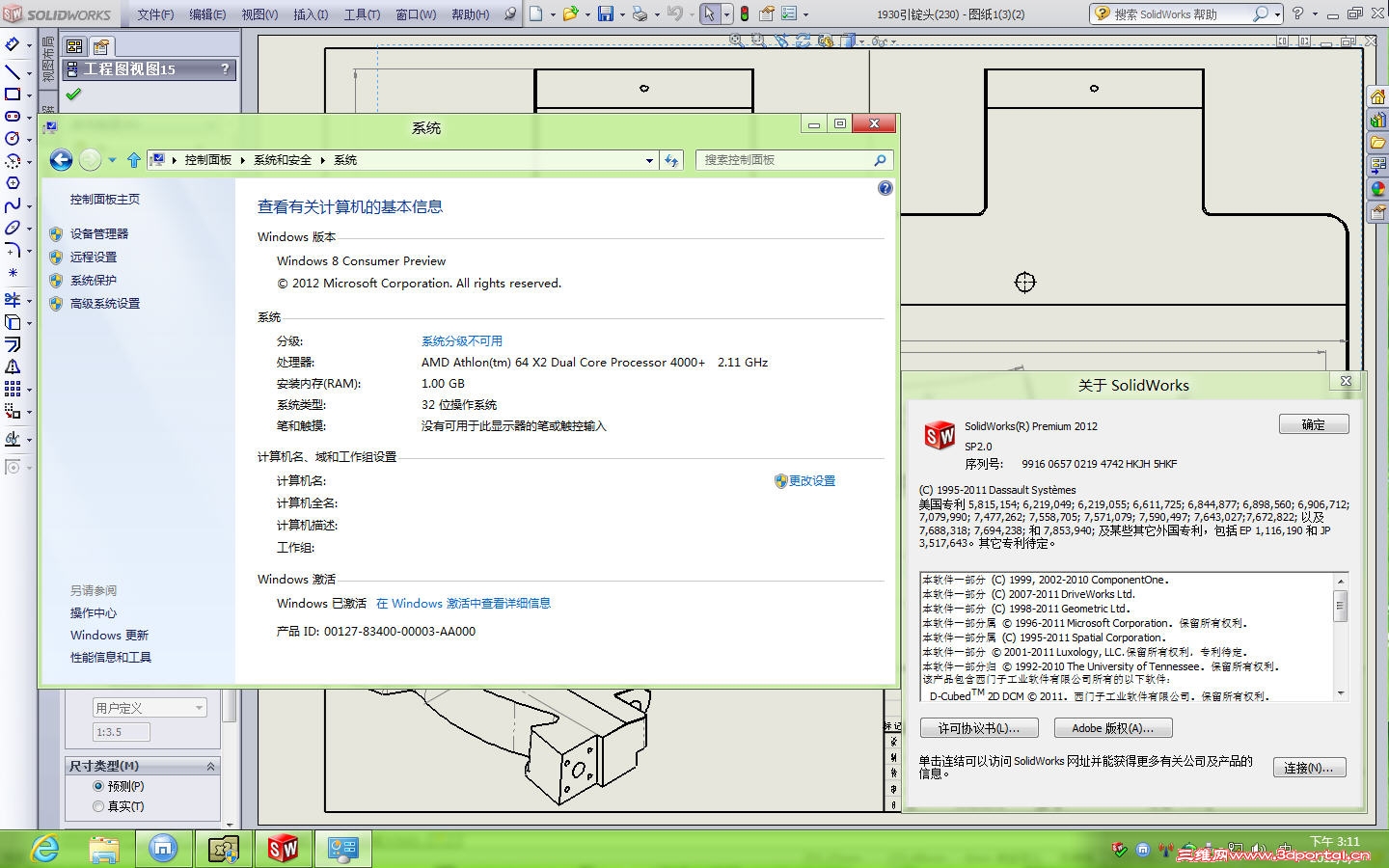Image resolution: width=1389 pixels, height=868 pixels.
Task: Open Internet Explorer from the taskbar
Action: pyautogui.click(x=45, y=849)
